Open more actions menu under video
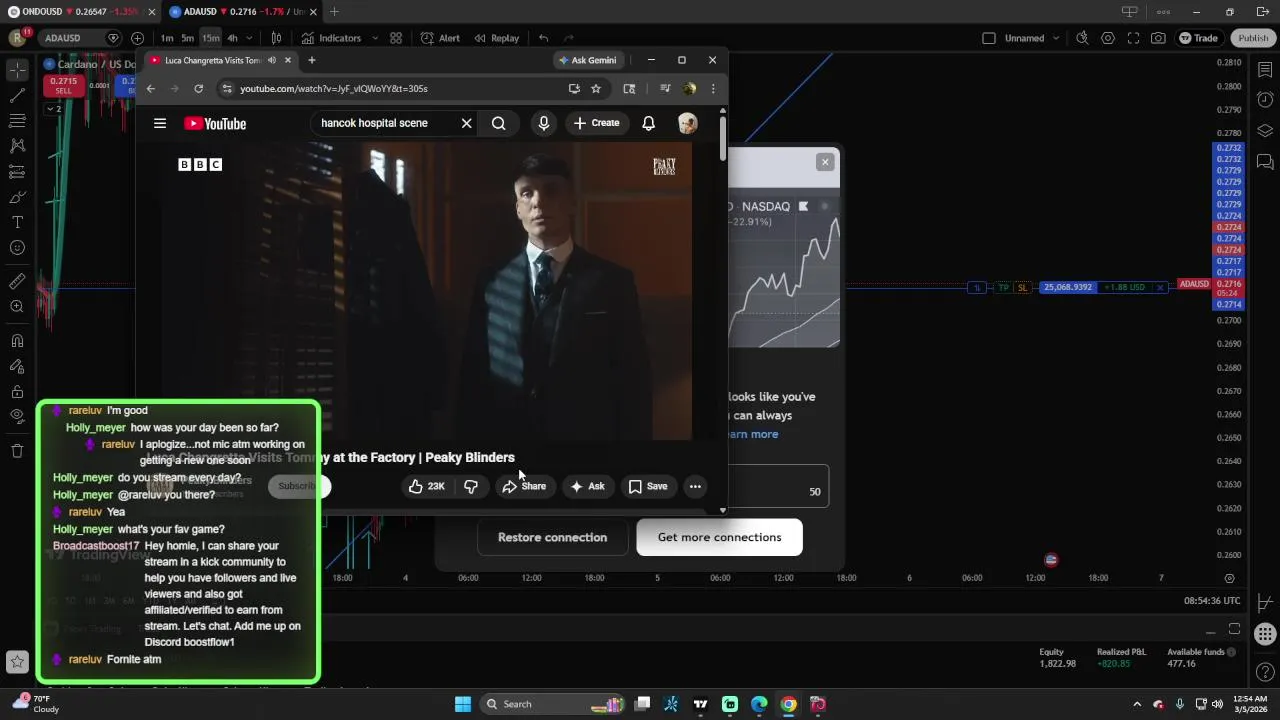This screenshot has width=1280, height=720. pos(695,486)
